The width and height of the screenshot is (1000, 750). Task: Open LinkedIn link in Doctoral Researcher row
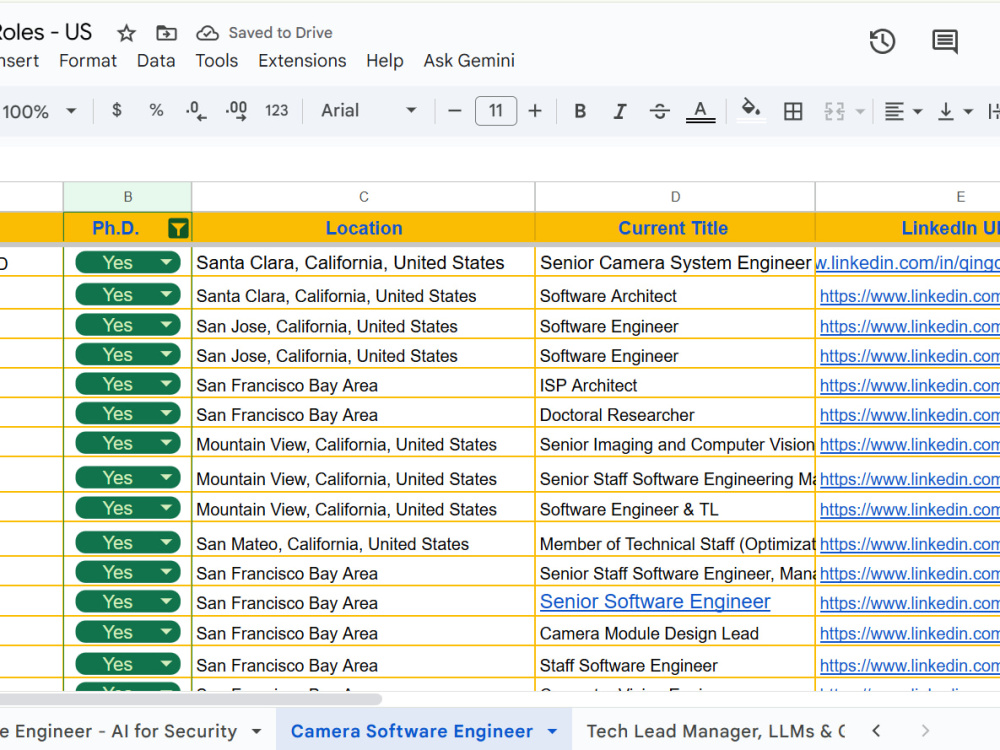(x=909, y=415)
